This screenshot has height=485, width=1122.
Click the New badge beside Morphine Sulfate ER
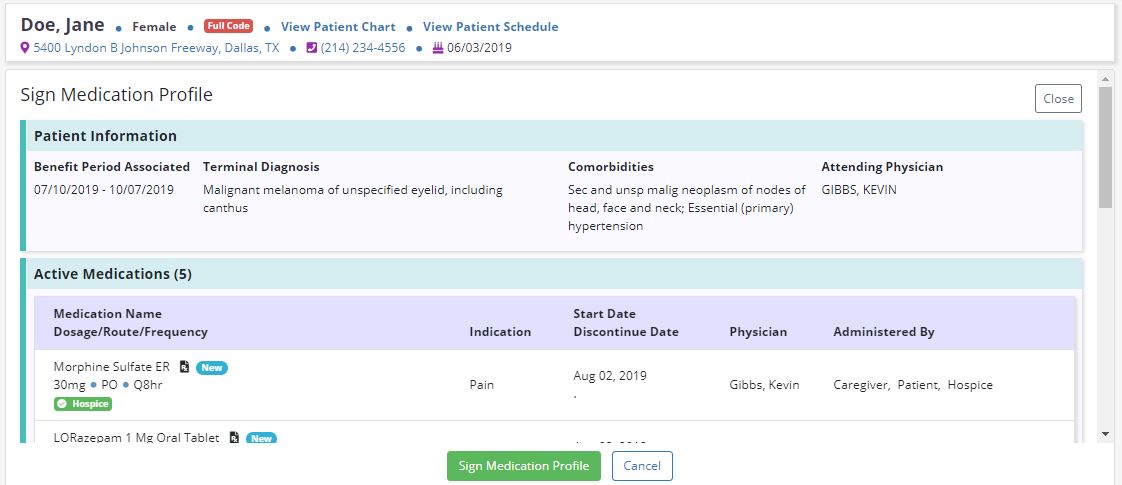(x=212, y=367)
